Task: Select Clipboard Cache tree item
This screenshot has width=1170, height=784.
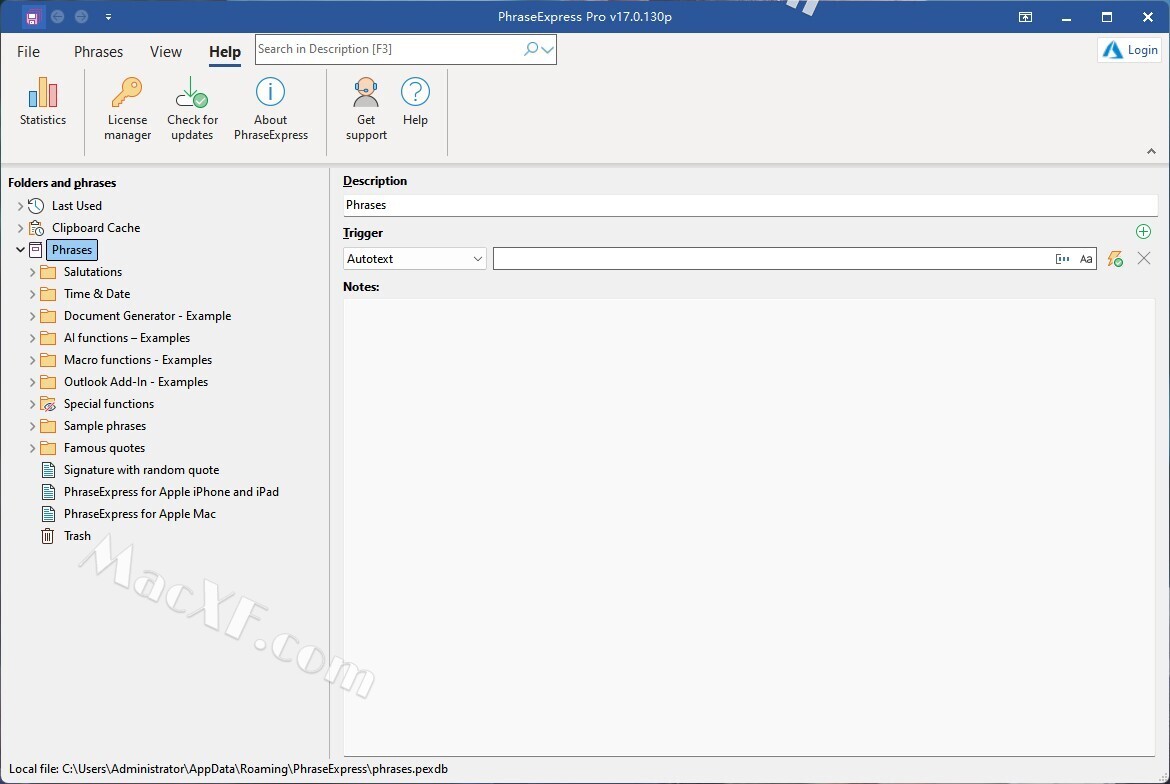Action: [x=96, y=228]
